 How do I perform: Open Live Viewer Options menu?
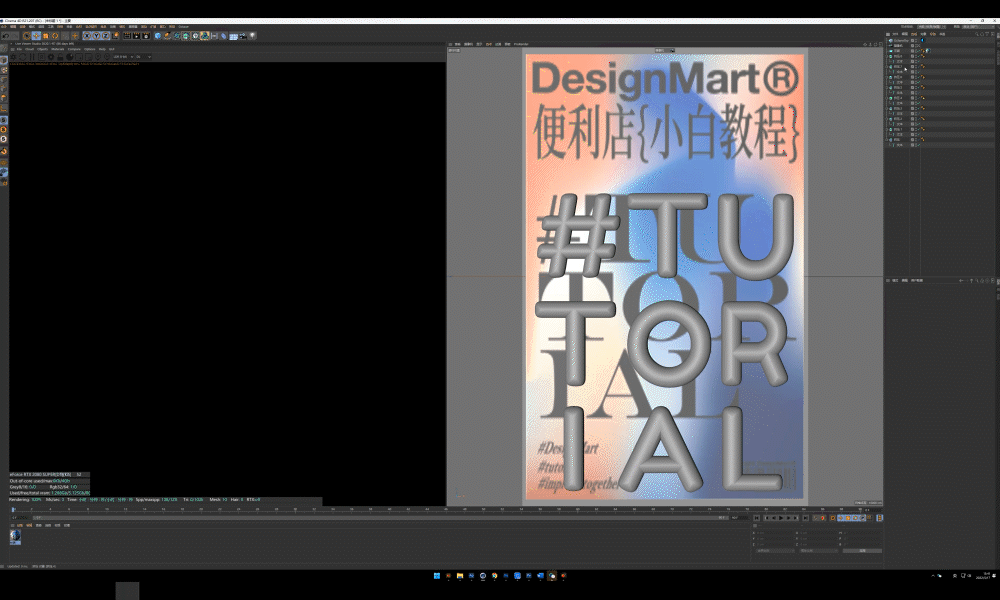pos(89,49)
